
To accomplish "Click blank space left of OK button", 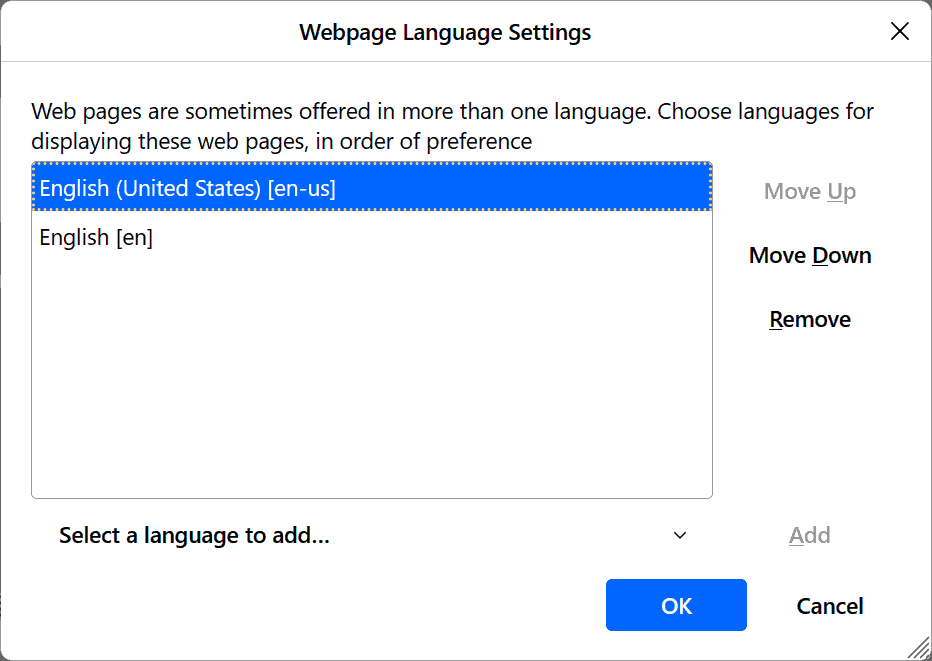I will click(x=300, y=606).
